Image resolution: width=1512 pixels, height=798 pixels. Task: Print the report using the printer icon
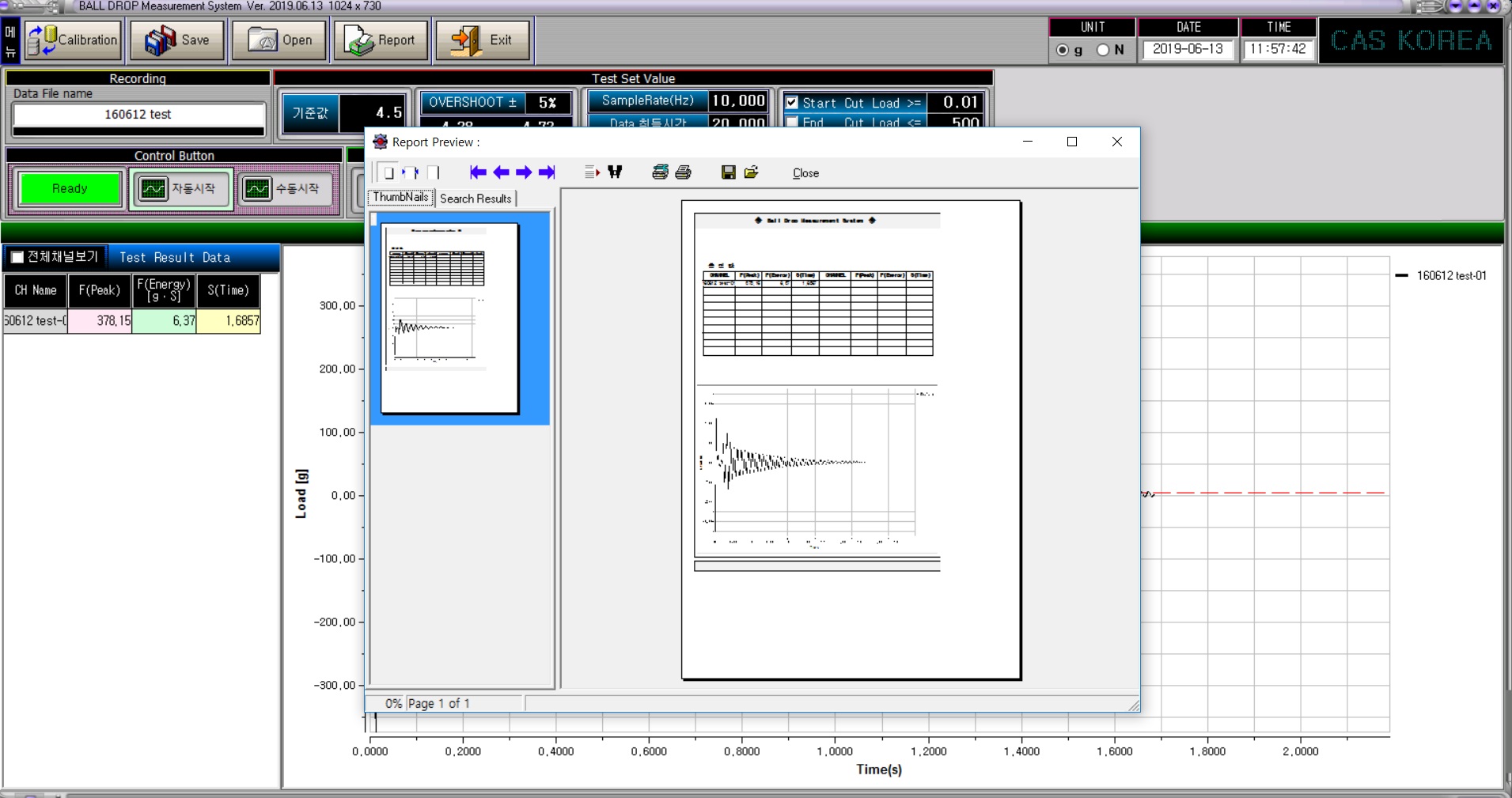coord(683,172)
